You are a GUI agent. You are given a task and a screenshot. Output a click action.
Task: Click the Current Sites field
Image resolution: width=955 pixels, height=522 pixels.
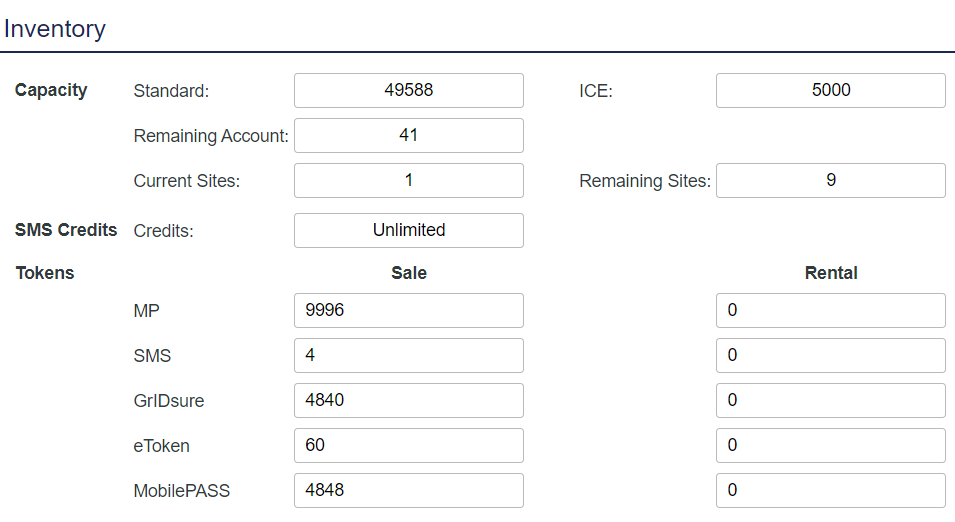point(408,180)
